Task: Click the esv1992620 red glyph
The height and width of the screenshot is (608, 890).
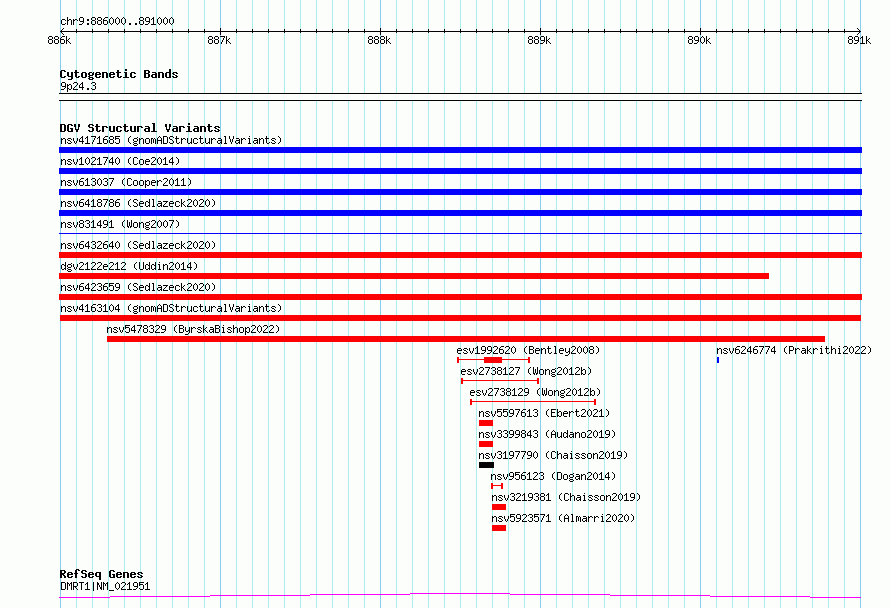Action: pyautogui.click(x=493, y=360)
